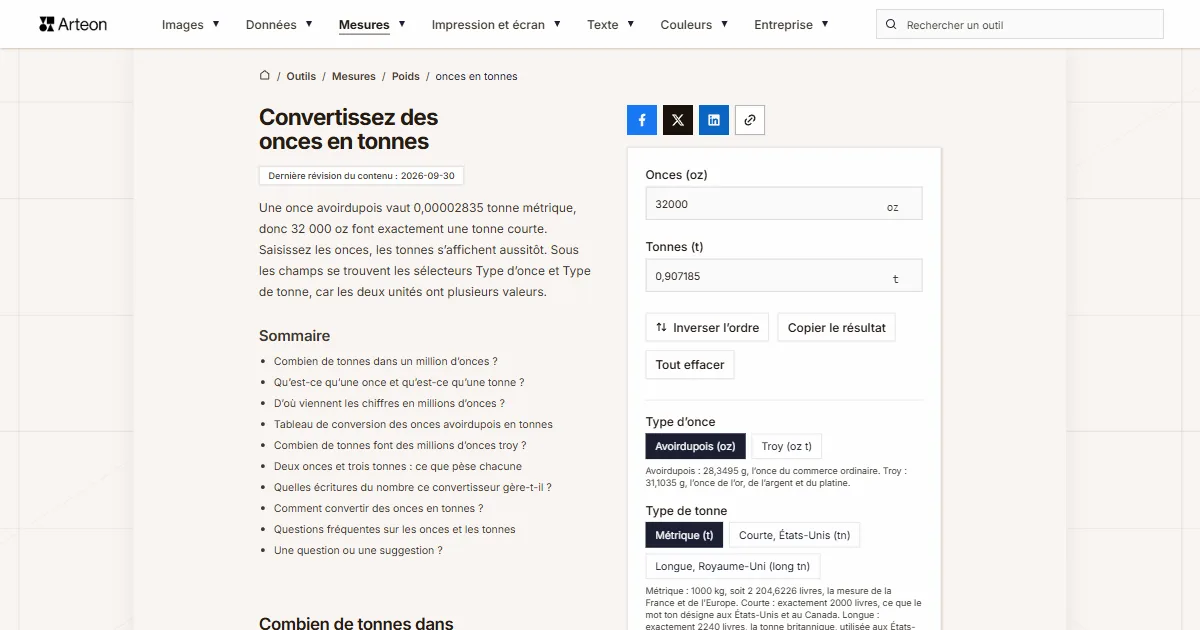Open Mesures breadcrumb link
This screenshot has width=1200, height=630.
[x=354, y=76]
